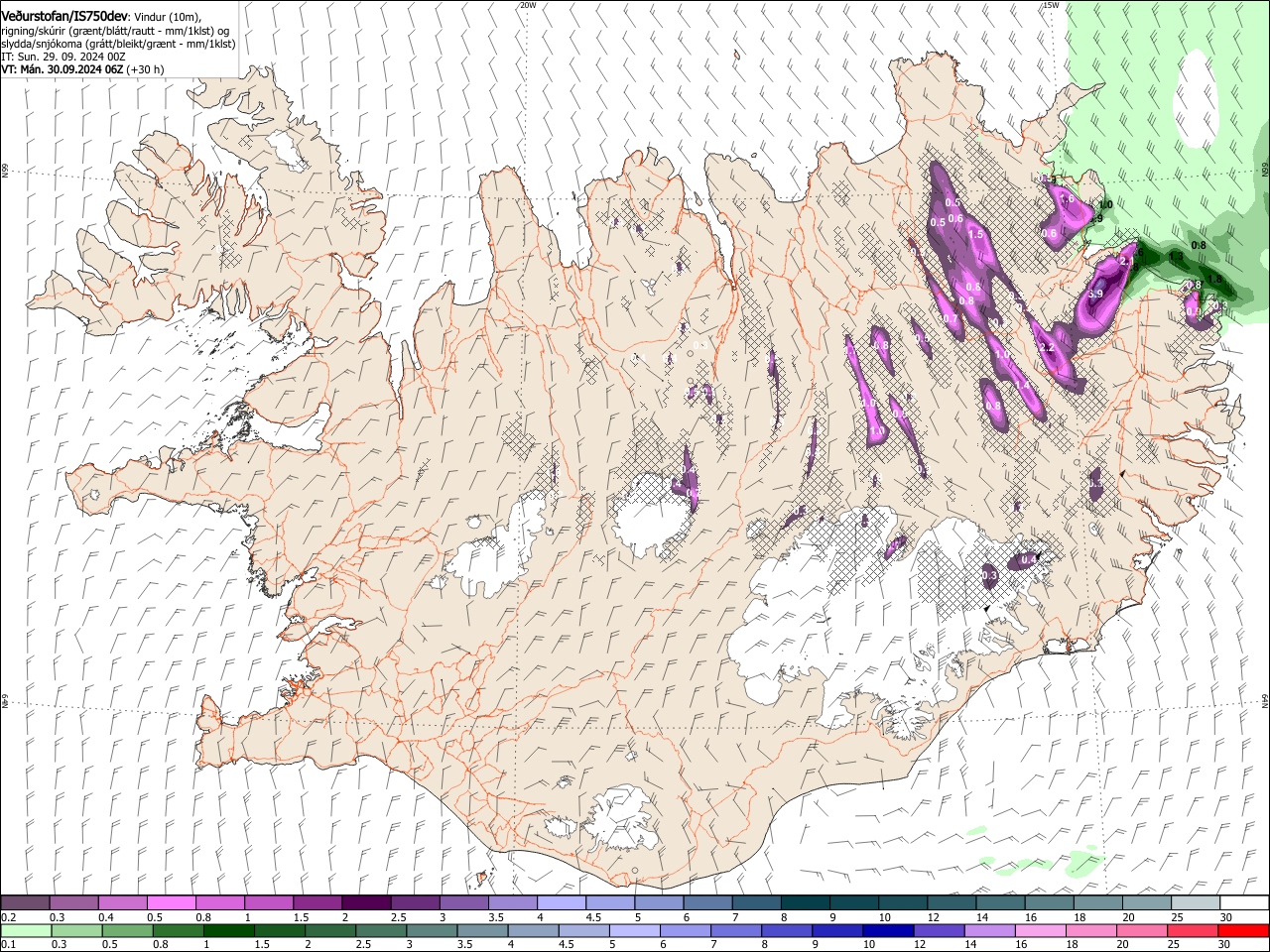Click the 3.9 snowfall value on the map
This screenshot has height=952, width=1270.
point(1096,295)
